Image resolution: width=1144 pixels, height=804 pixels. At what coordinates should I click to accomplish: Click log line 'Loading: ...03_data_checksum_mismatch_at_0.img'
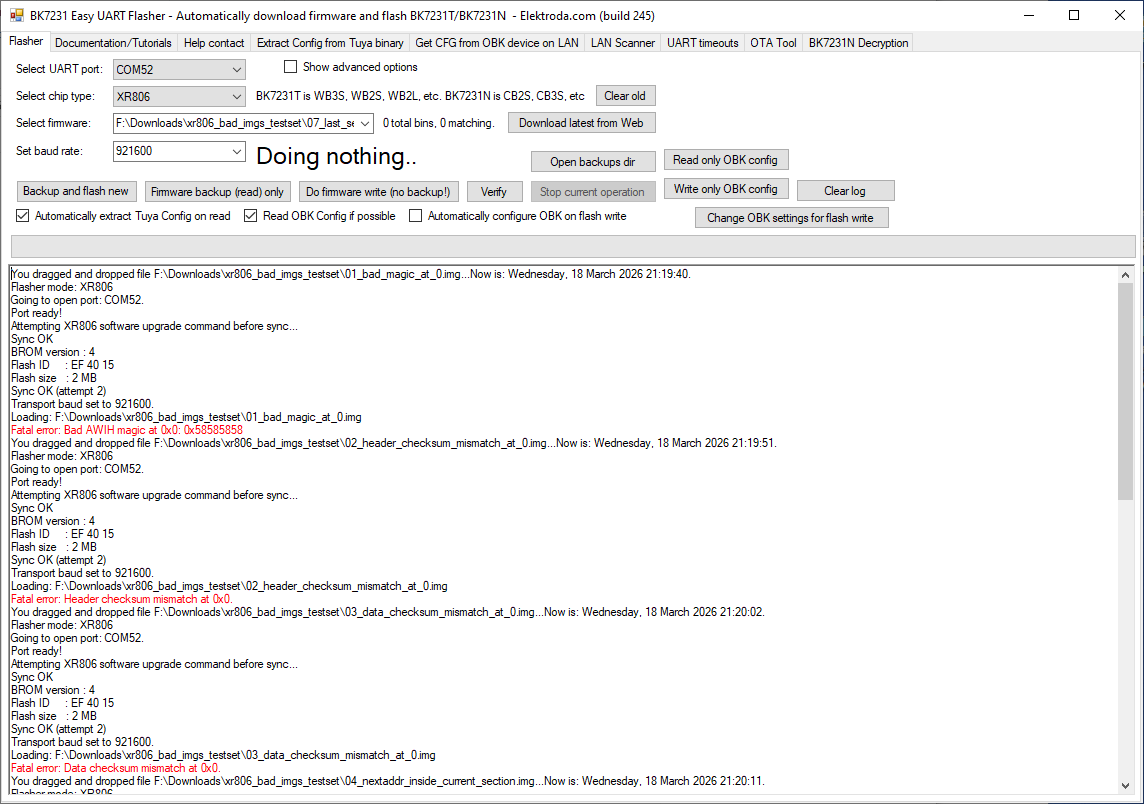click(x=223, y=754)
